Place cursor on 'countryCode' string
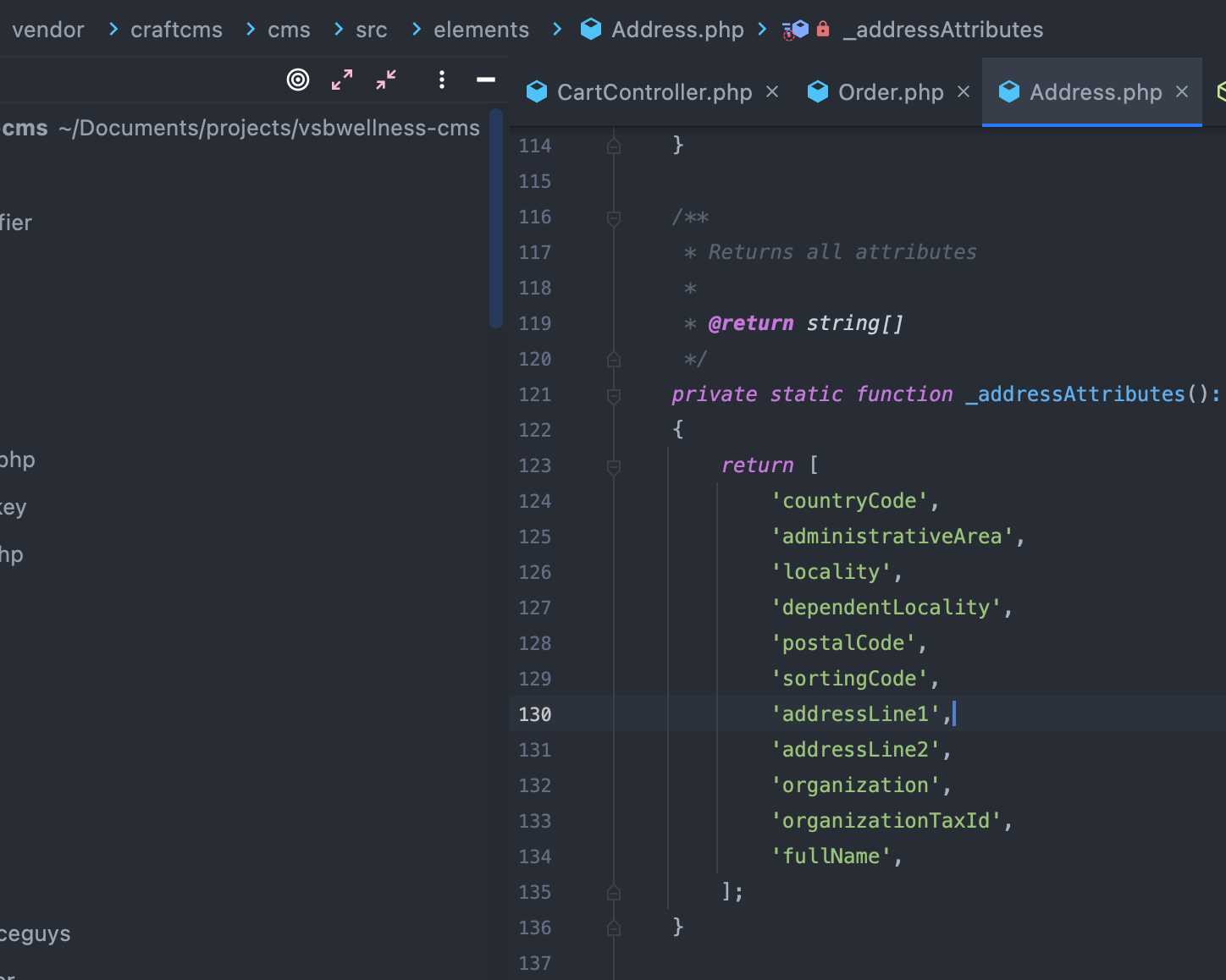Screen dimensions: 1226x980 (849, 501)
